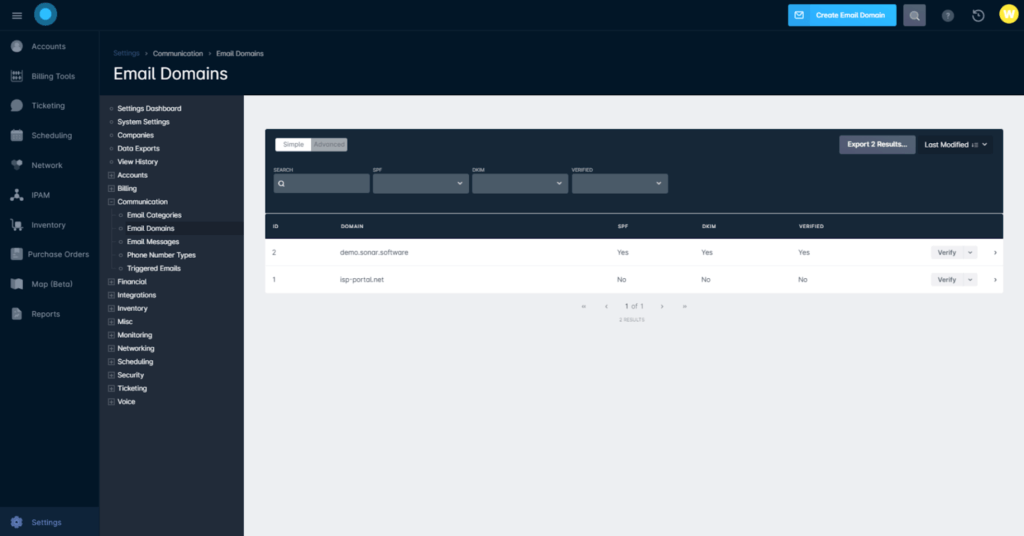Screen dimensions: 1024x536
Task: Go to the first page arrow
Action: click(584, 306)
